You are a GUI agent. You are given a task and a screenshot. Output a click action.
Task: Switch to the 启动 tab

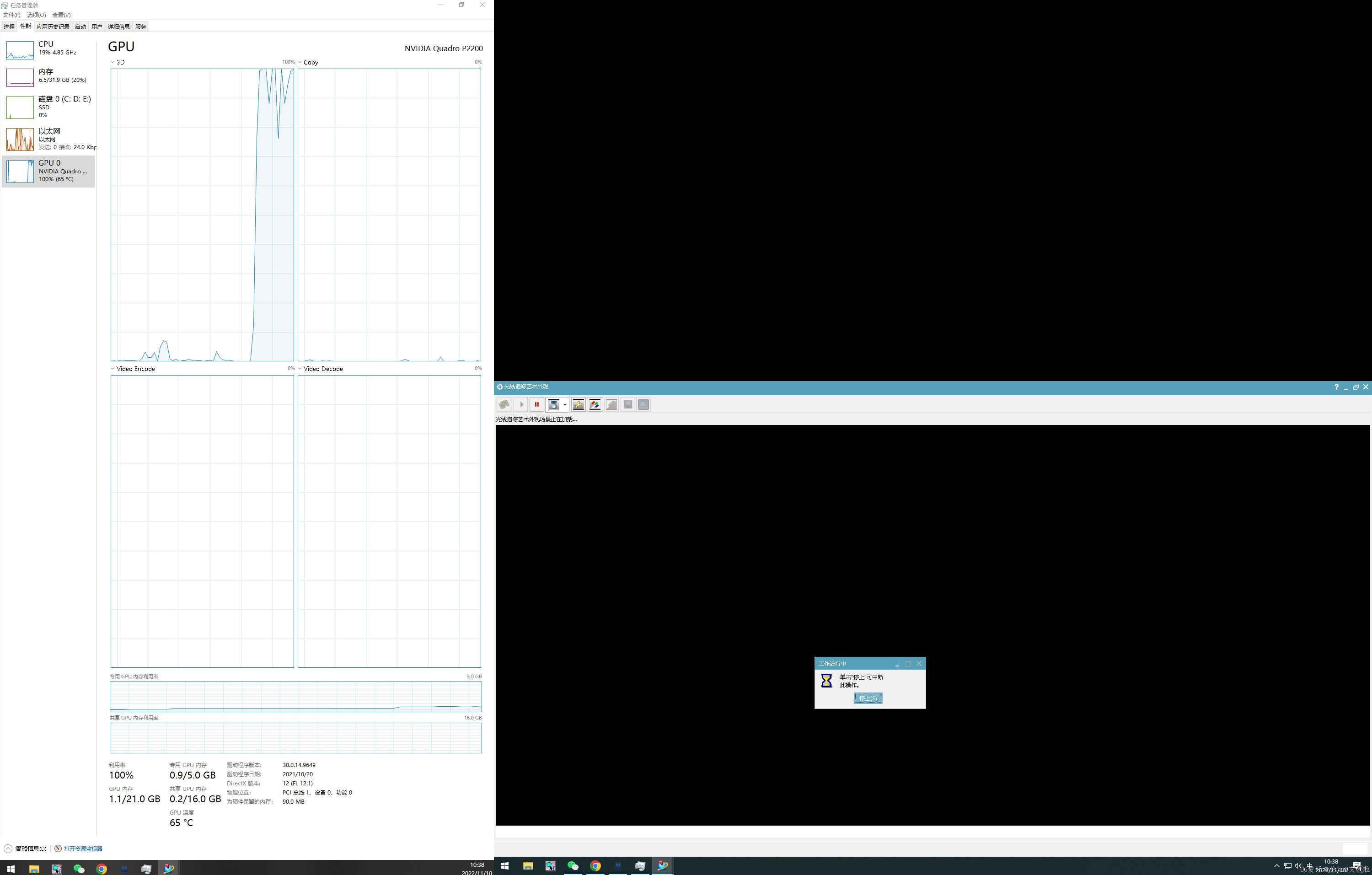tap(80, 27)
